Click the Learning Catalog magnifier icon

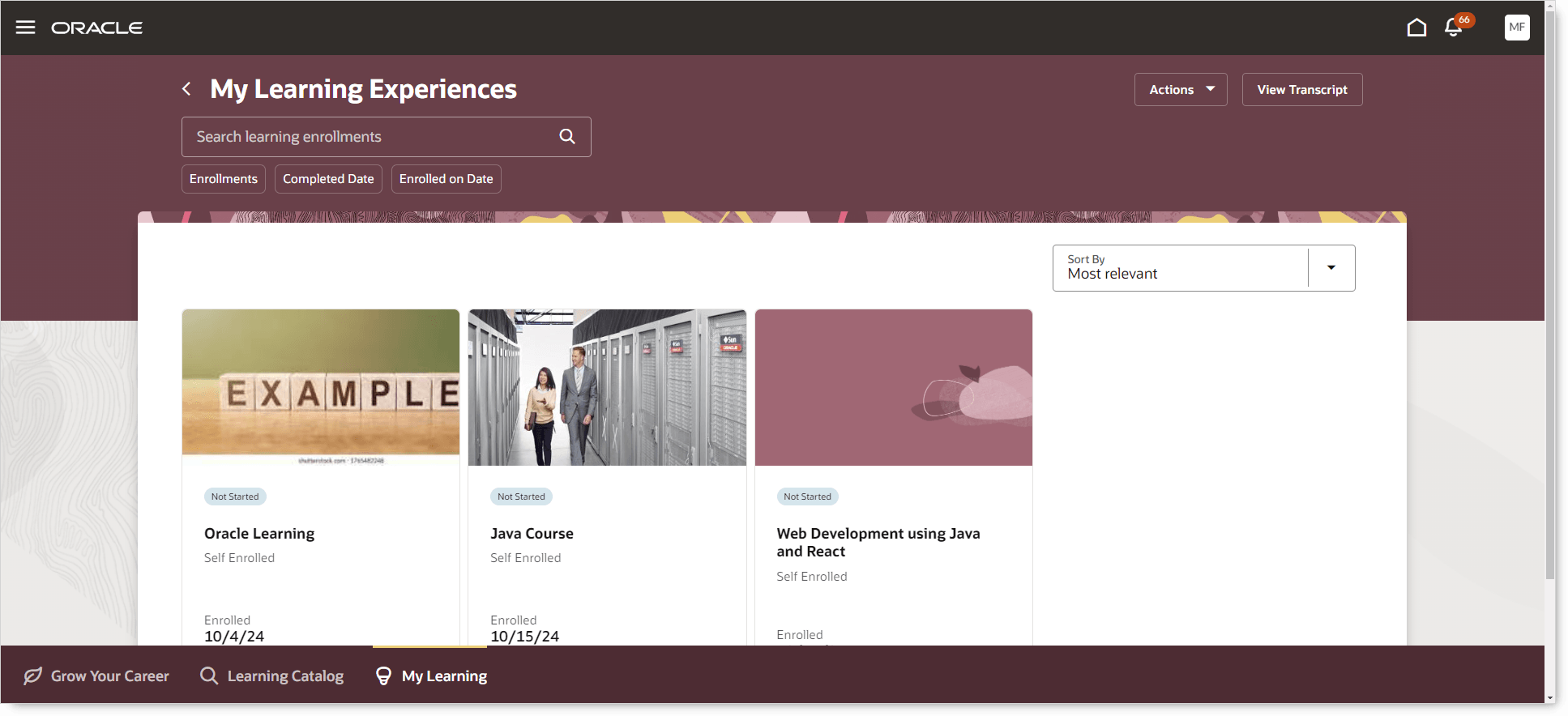click(x=209, y=676)
